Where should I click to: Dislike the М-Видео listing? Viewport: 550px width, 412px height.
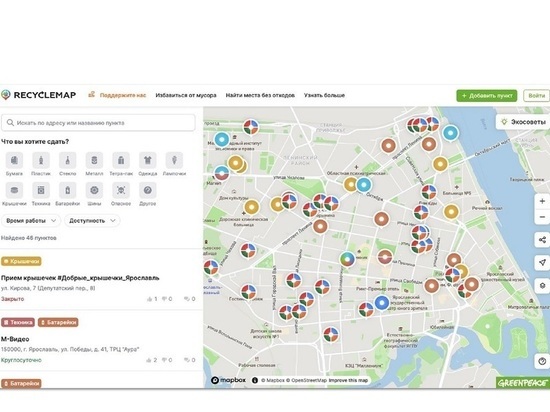click(167, 360)
